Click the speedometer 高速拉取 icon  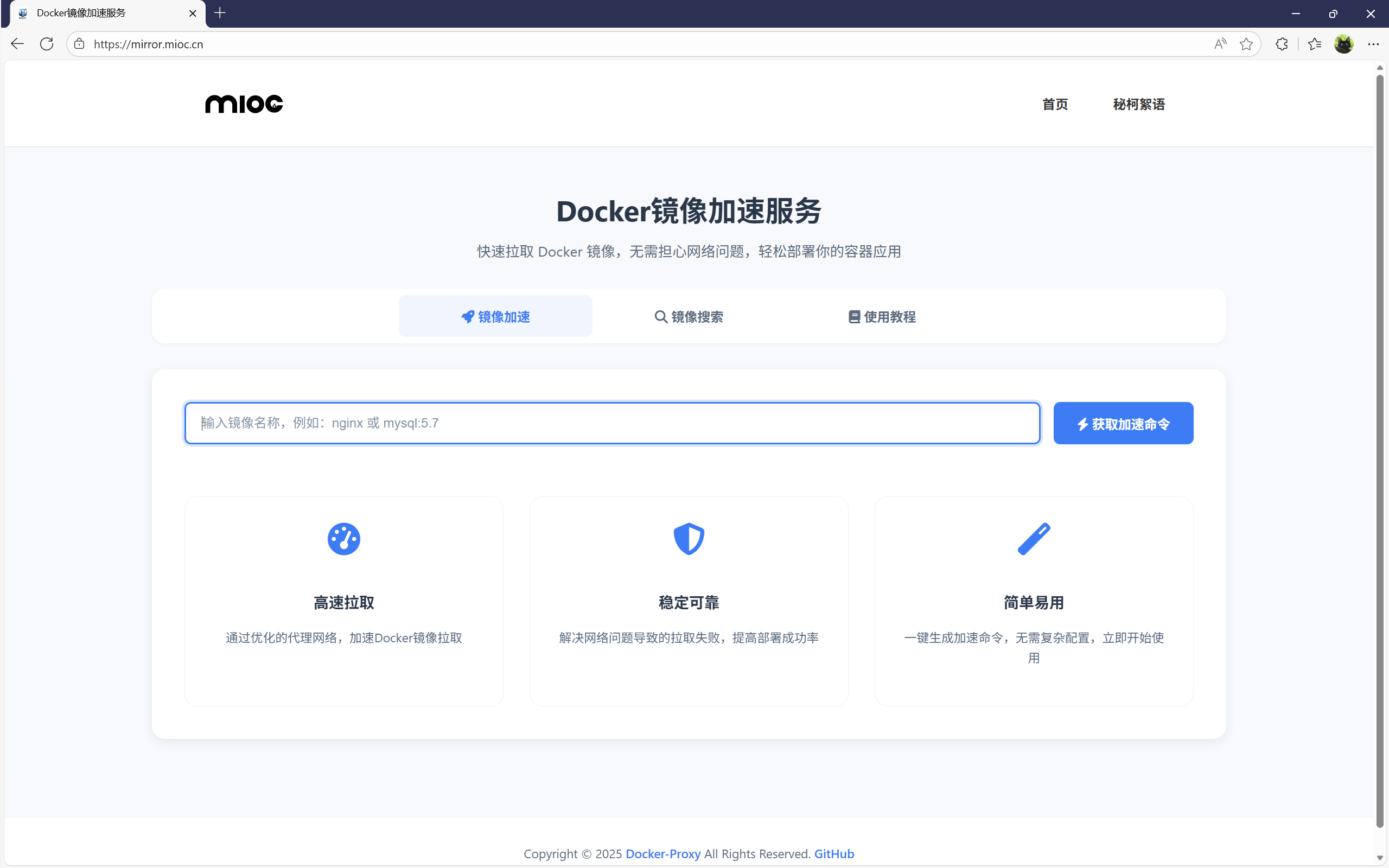click(344, 539)
